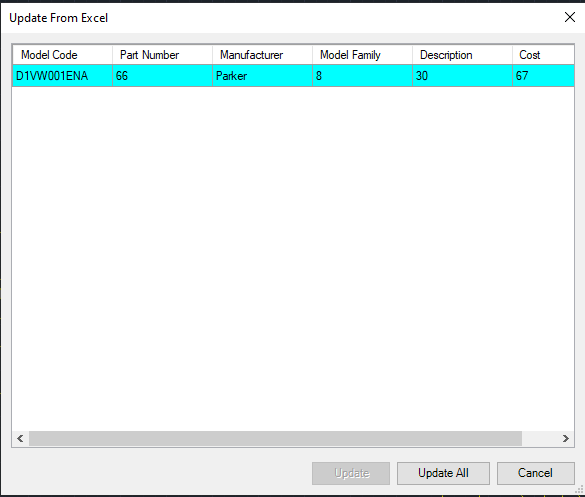Close the Update From Excel window
The image size is (585, 497).
tap(570, 17)
